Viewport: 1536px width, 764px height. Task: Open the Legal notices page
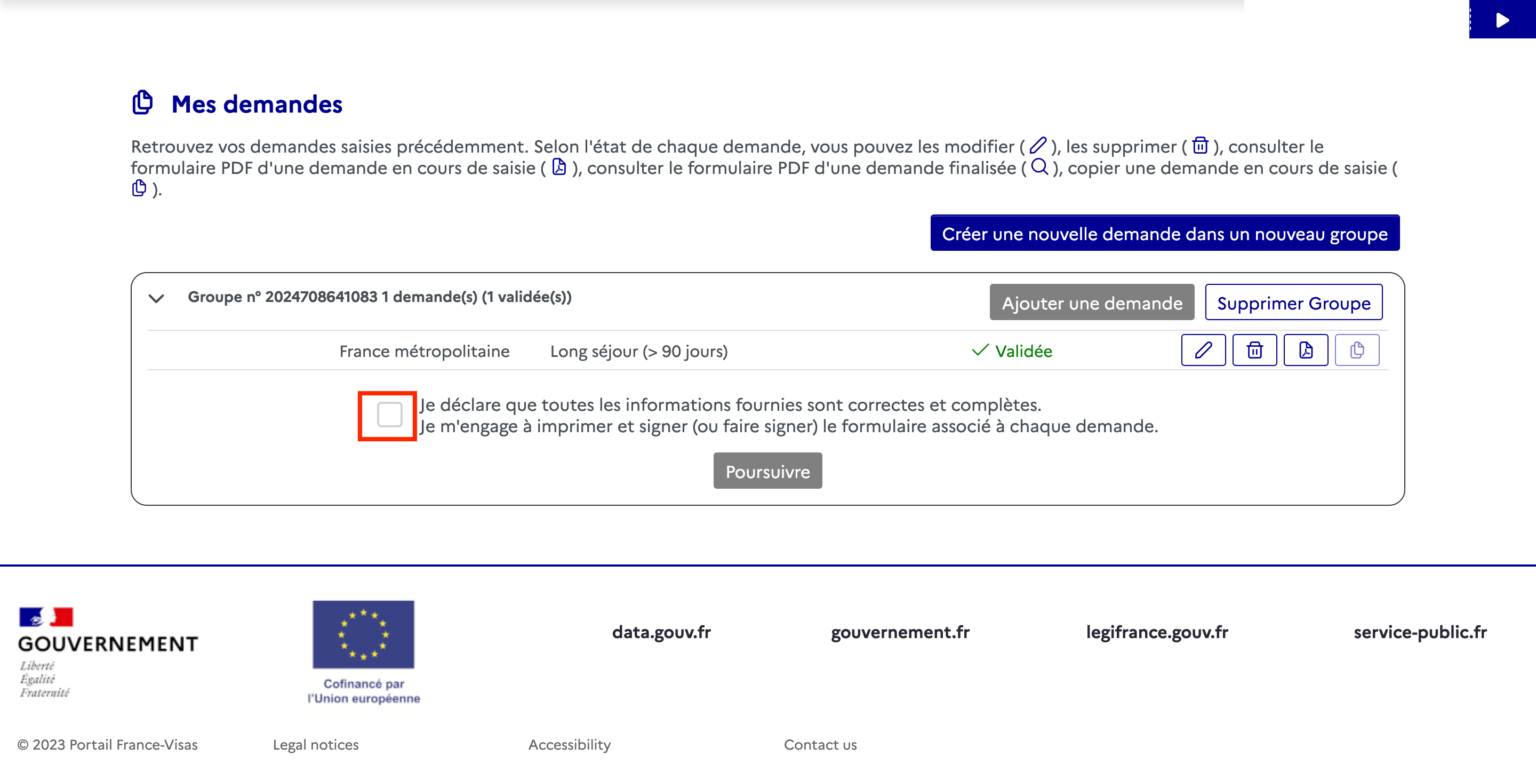pos(315,745)
